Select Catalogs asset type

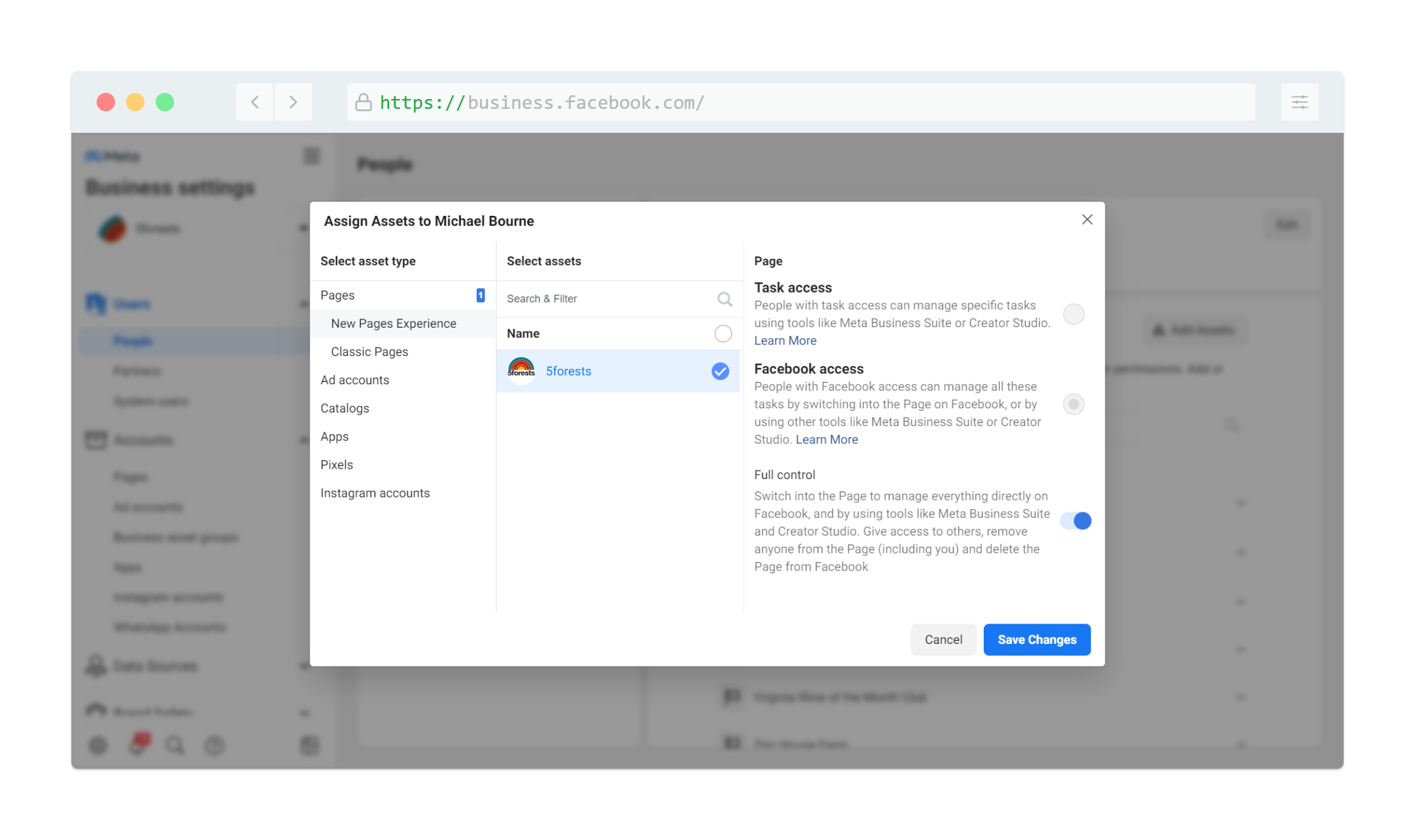click(402, 408)
